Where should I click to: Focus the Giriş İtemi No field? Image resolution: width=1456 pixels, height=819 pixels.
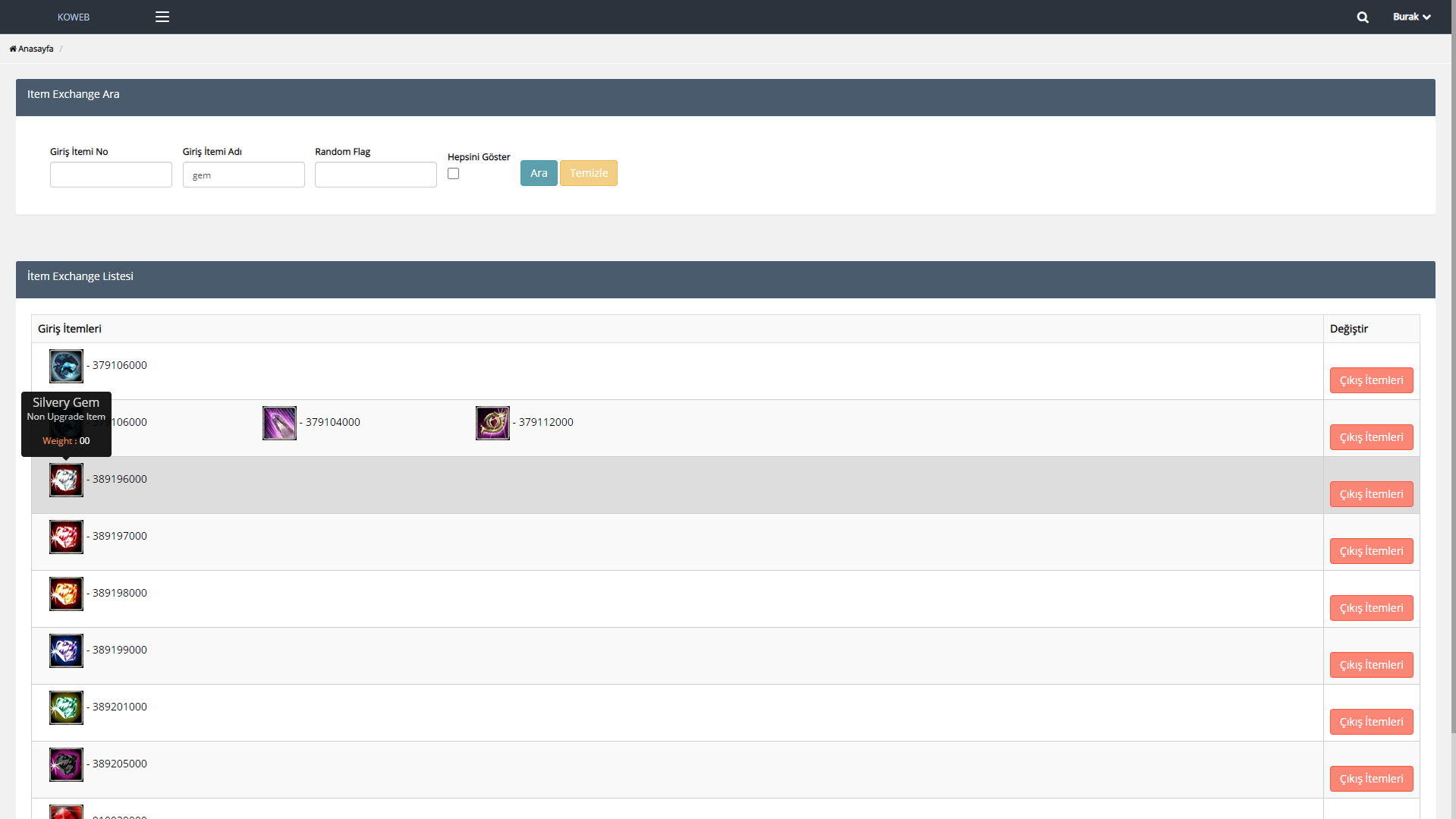point(111,175)
